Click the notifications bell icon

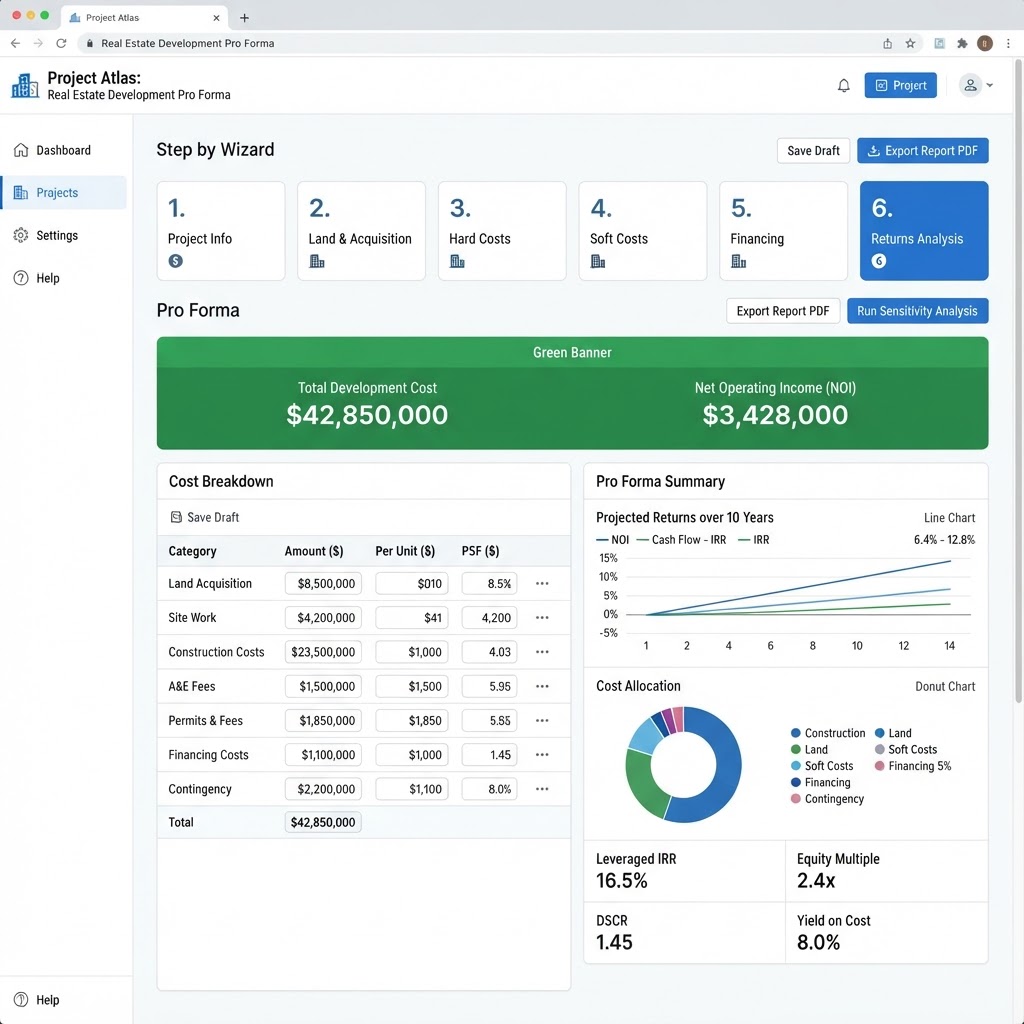click(x=844, y=86)
